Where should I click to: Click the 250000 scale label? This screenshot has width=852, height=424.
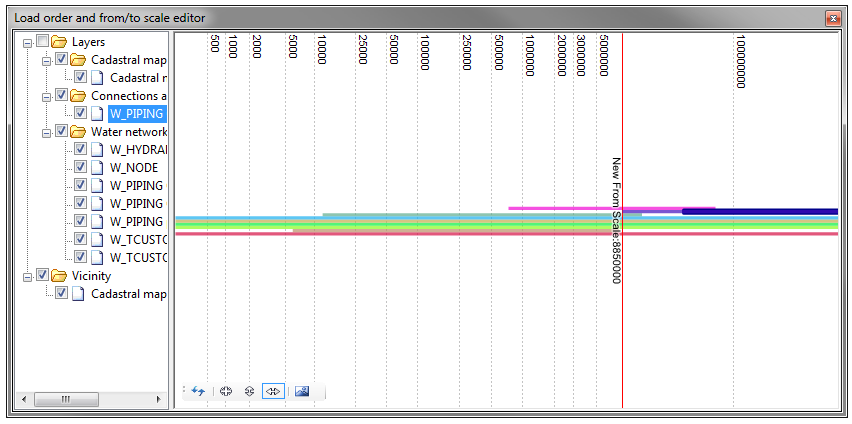point(466,53)
